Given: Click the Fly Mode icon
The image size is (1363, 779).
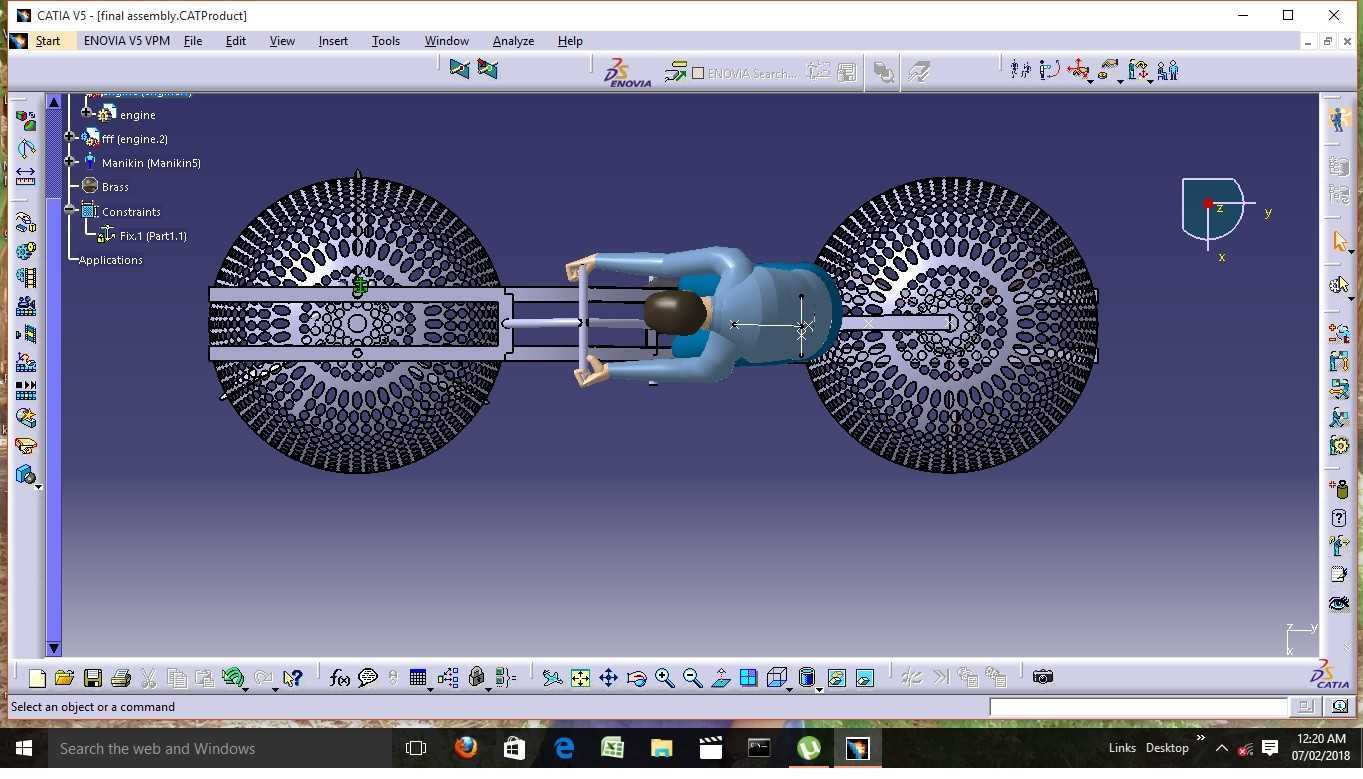Looking at the screenshot, I should point(552,678).
